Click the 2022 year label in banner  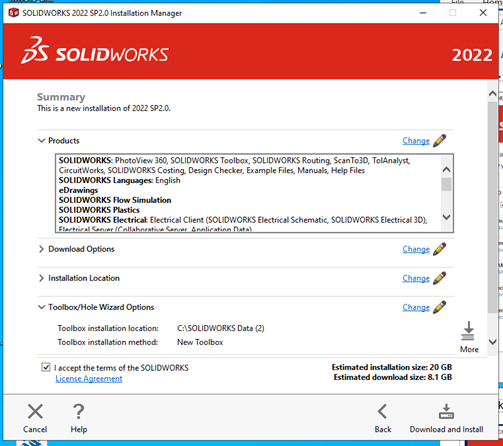(472, 55)
